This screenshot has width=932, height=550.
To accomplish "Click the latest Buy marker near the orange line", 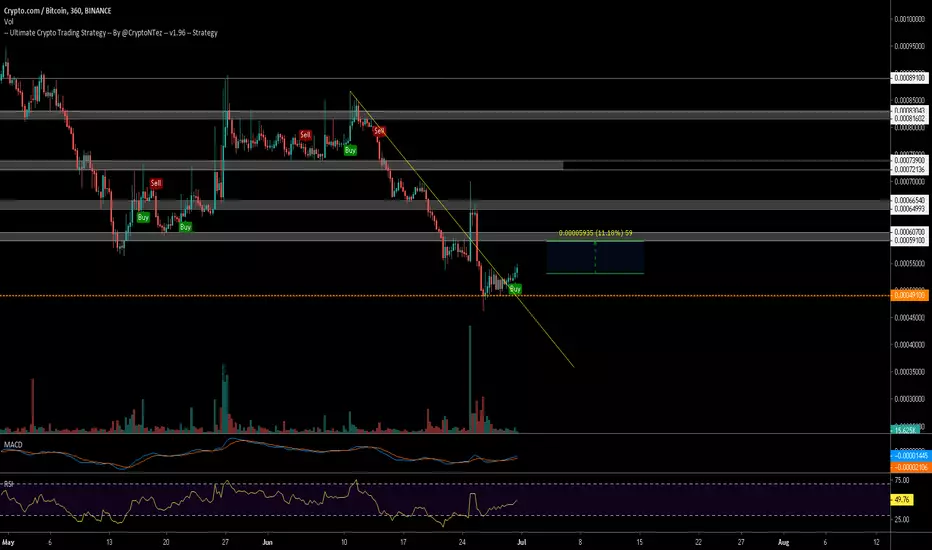I will click(515, 289).
